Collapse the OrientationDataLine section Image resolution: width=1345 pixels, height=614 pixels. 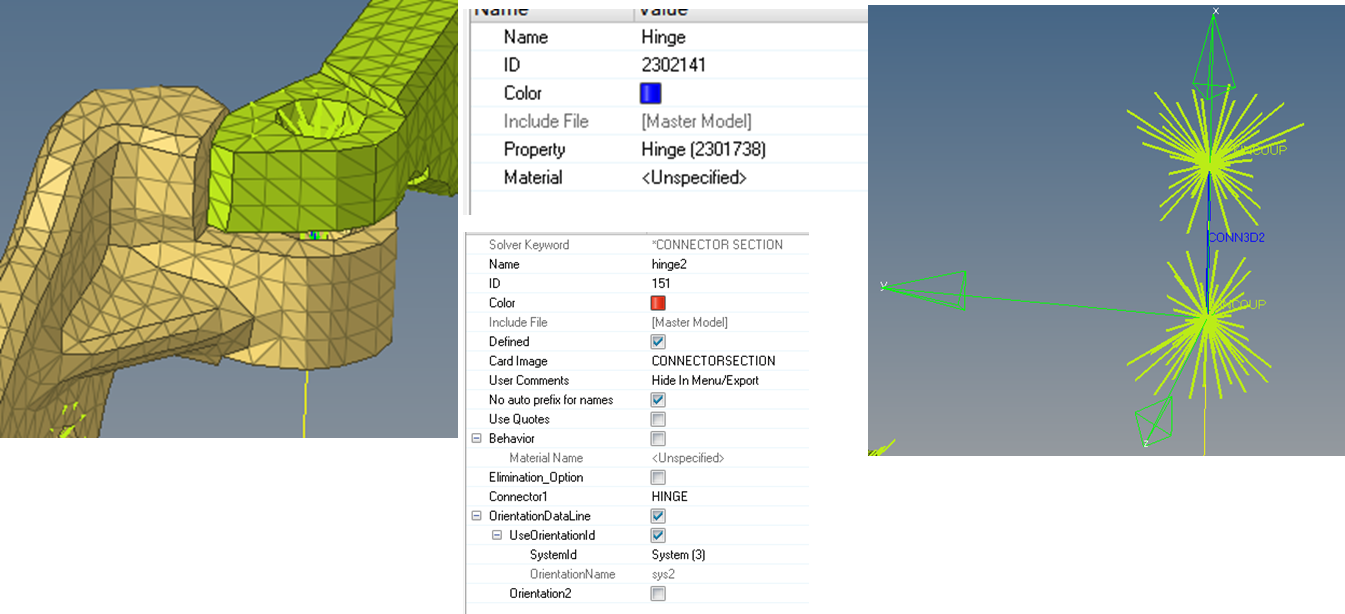(x=476, y=516)
